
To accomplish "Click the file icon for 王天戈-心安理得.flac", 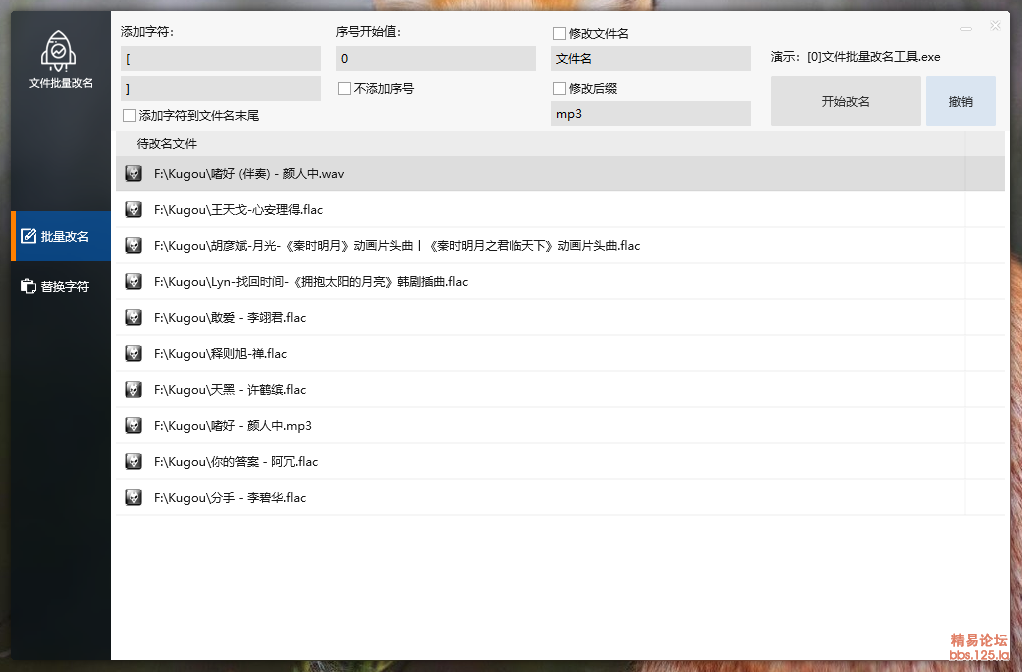I will pos(134,209).
